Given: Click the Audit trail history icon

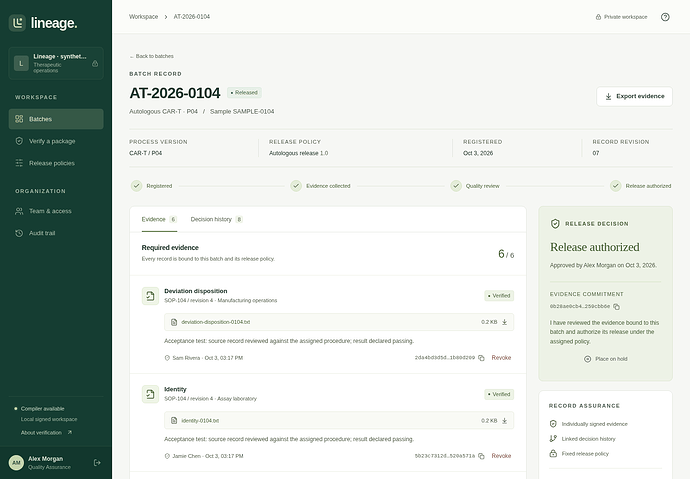Looking at the screenshot, I should pos(19,233).
